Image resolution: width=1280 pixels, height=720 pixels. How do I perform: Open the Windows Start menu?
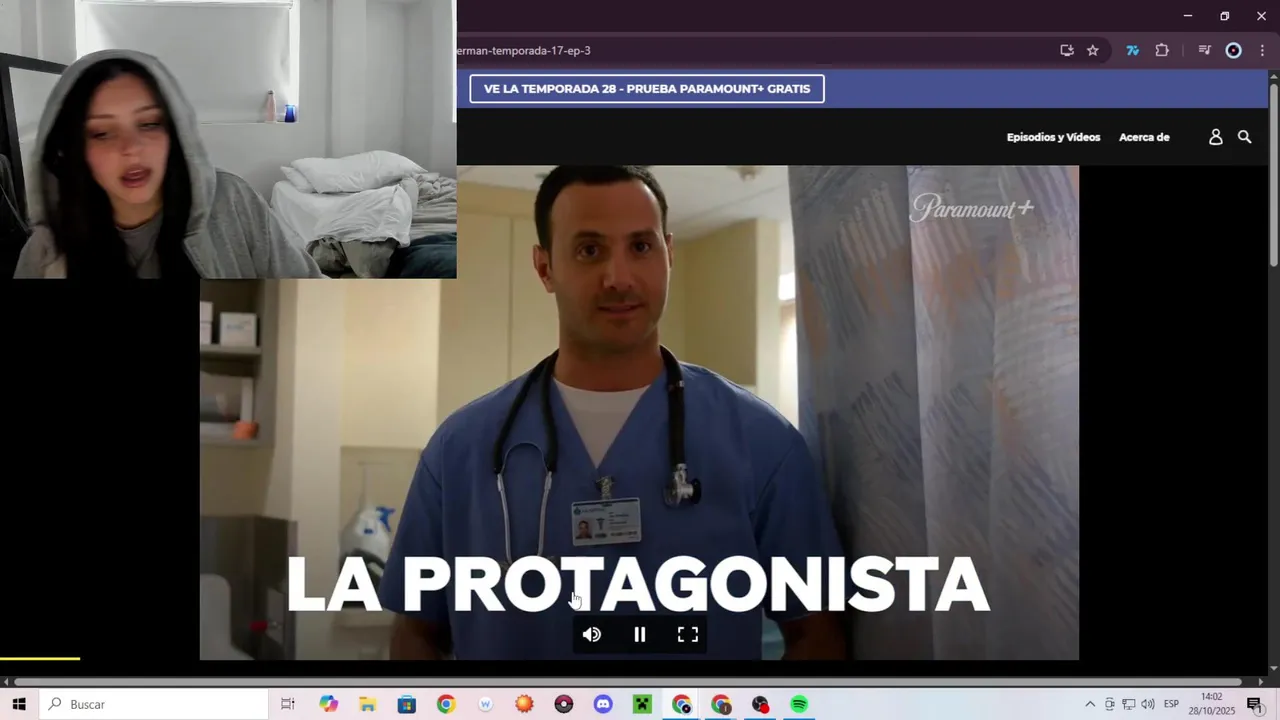(x=19, y=704)
